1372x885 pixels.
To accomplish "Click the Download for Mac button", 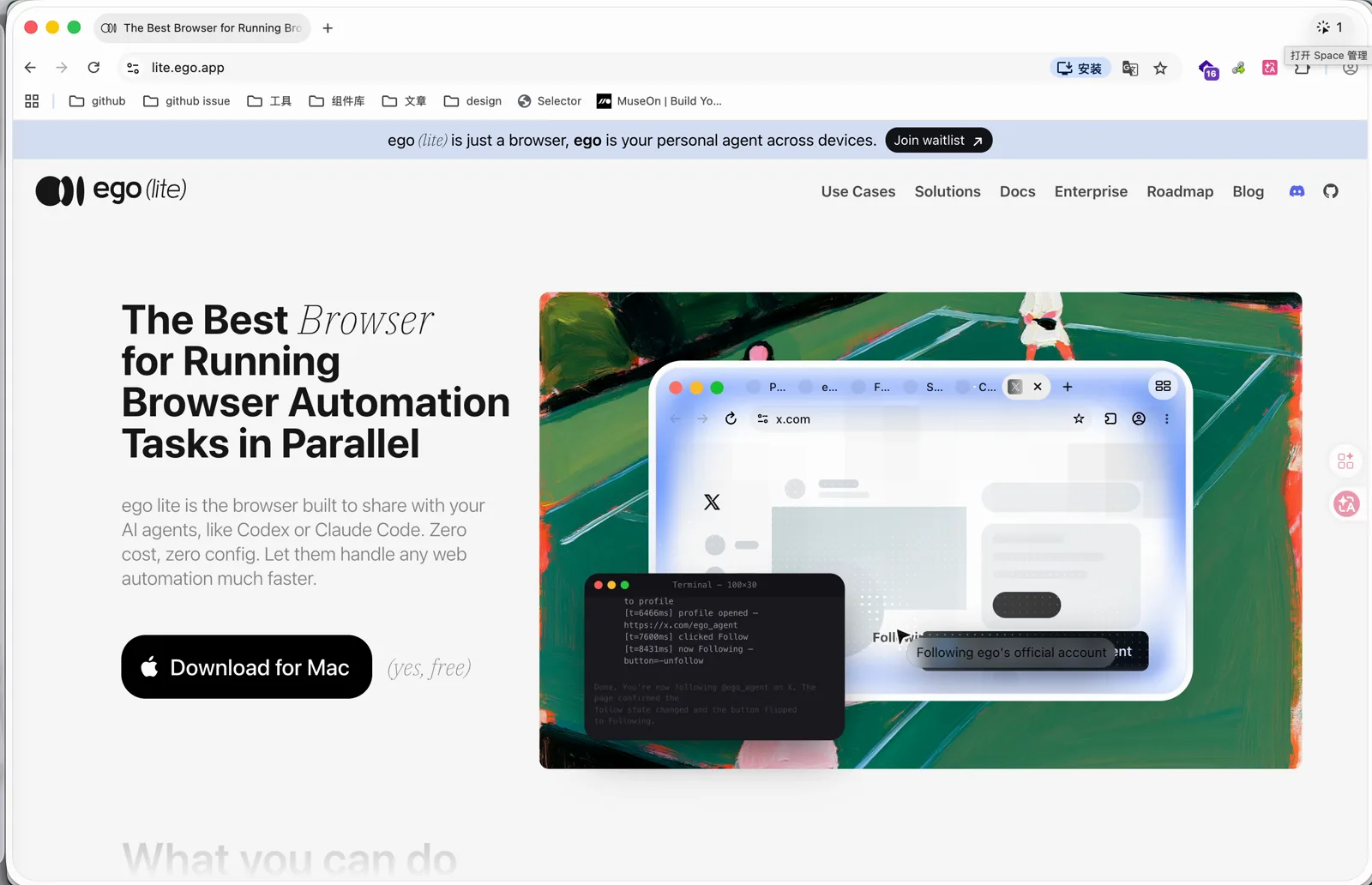I will 247,667.
